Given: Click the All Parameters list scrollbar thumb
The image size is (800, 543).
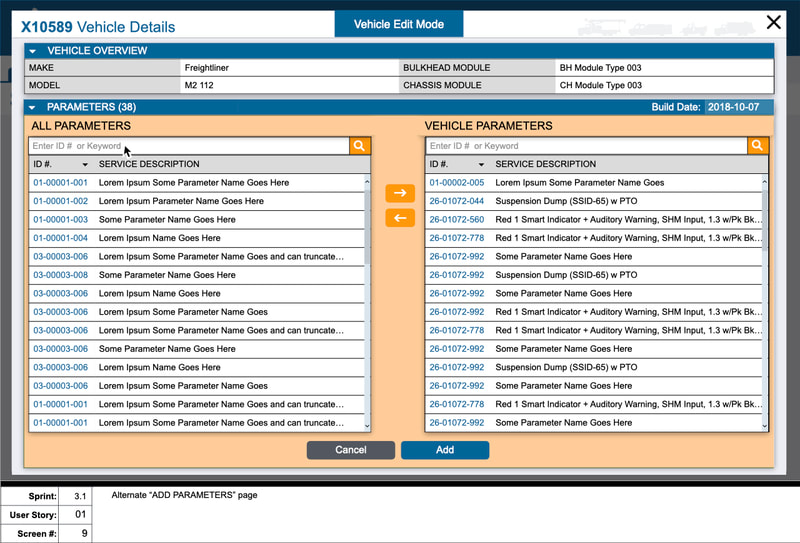Looking at the screenshot, I should click(367, 227).
